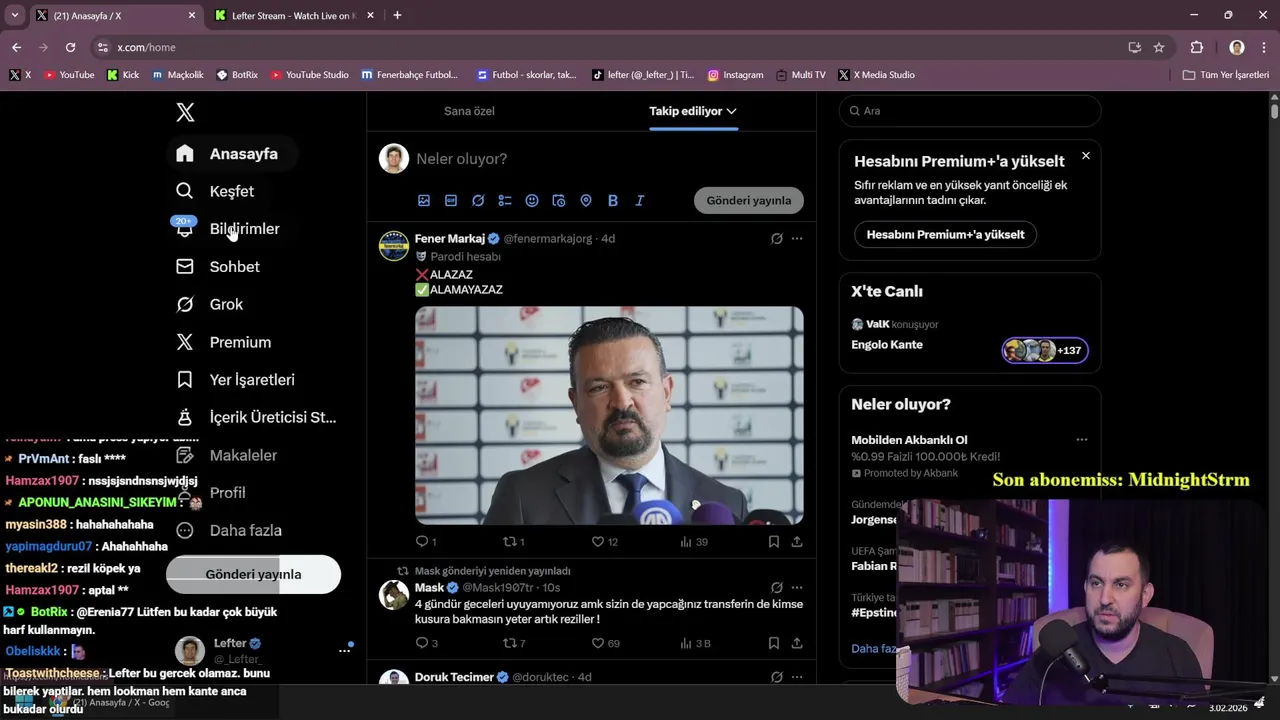Click the search icon beside Keşfet
This screenshot has width=1280, height=720.
[x=185, y=191]
